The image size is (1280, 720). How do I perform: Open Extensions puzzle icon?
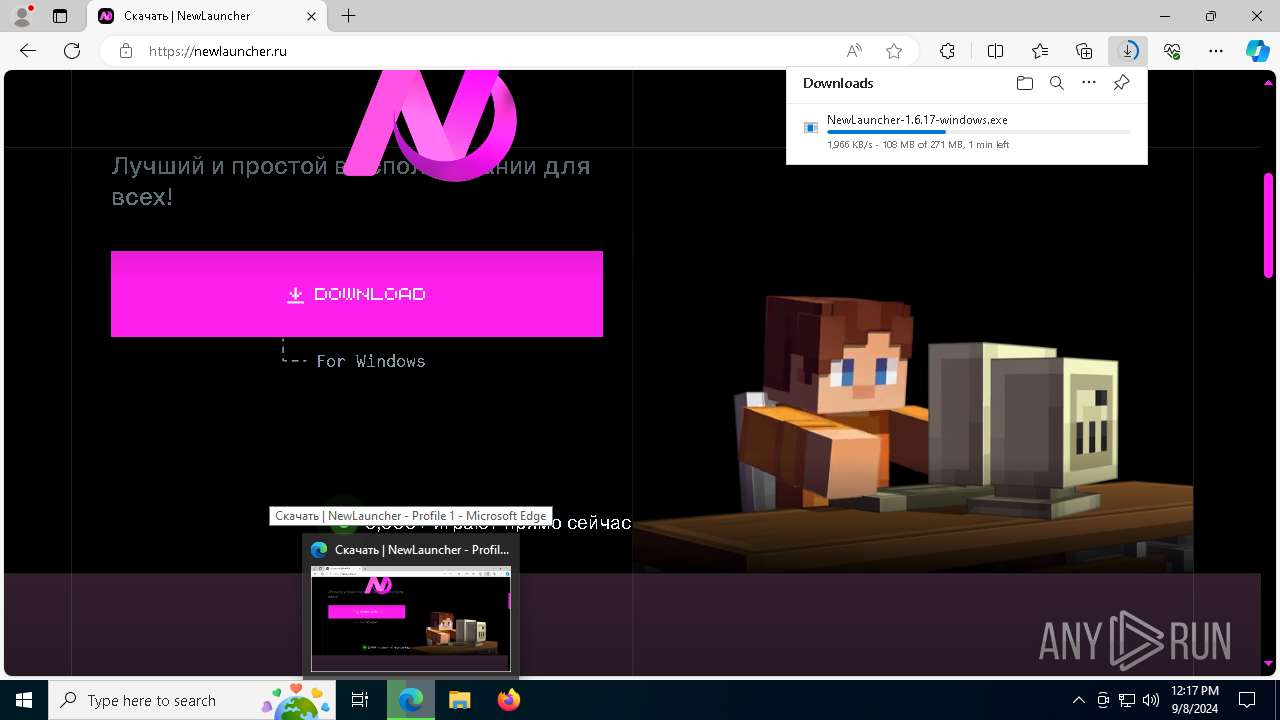pyautogui.click(x=947, y=51)
